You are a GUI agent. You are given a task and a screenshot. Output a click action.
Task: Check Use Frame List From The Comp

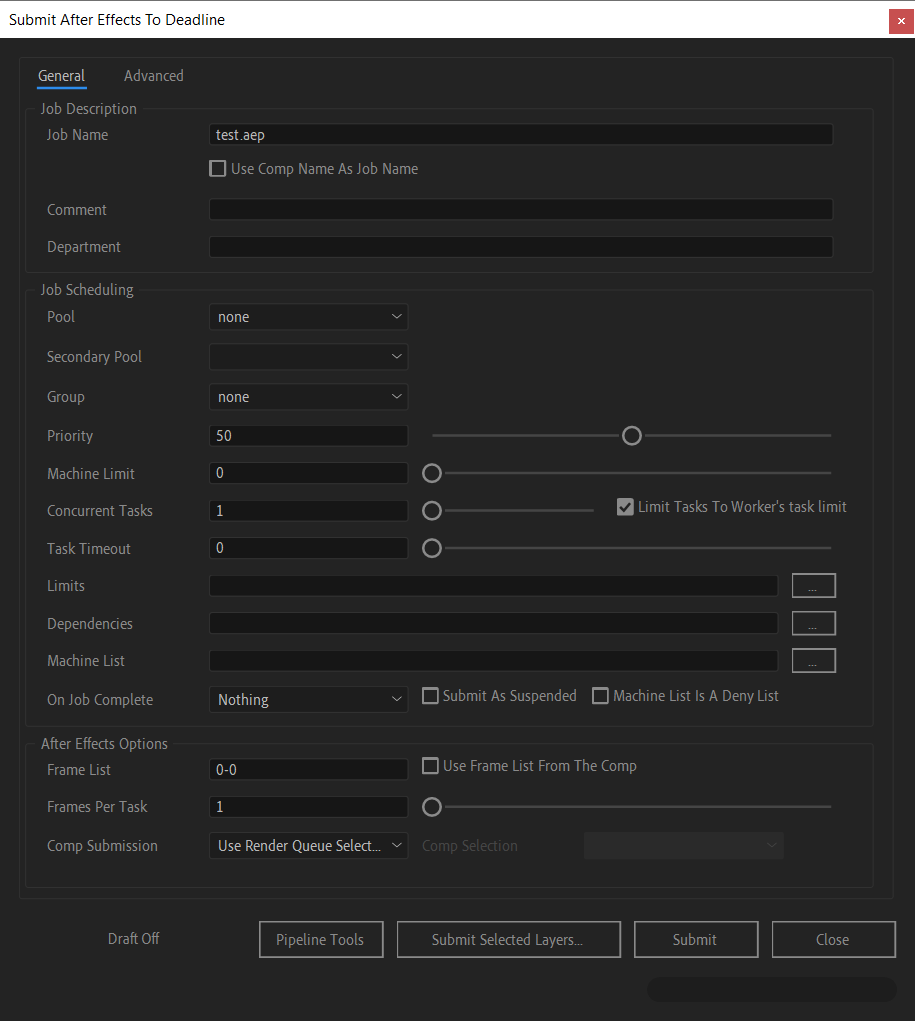[x=431, y=766]
